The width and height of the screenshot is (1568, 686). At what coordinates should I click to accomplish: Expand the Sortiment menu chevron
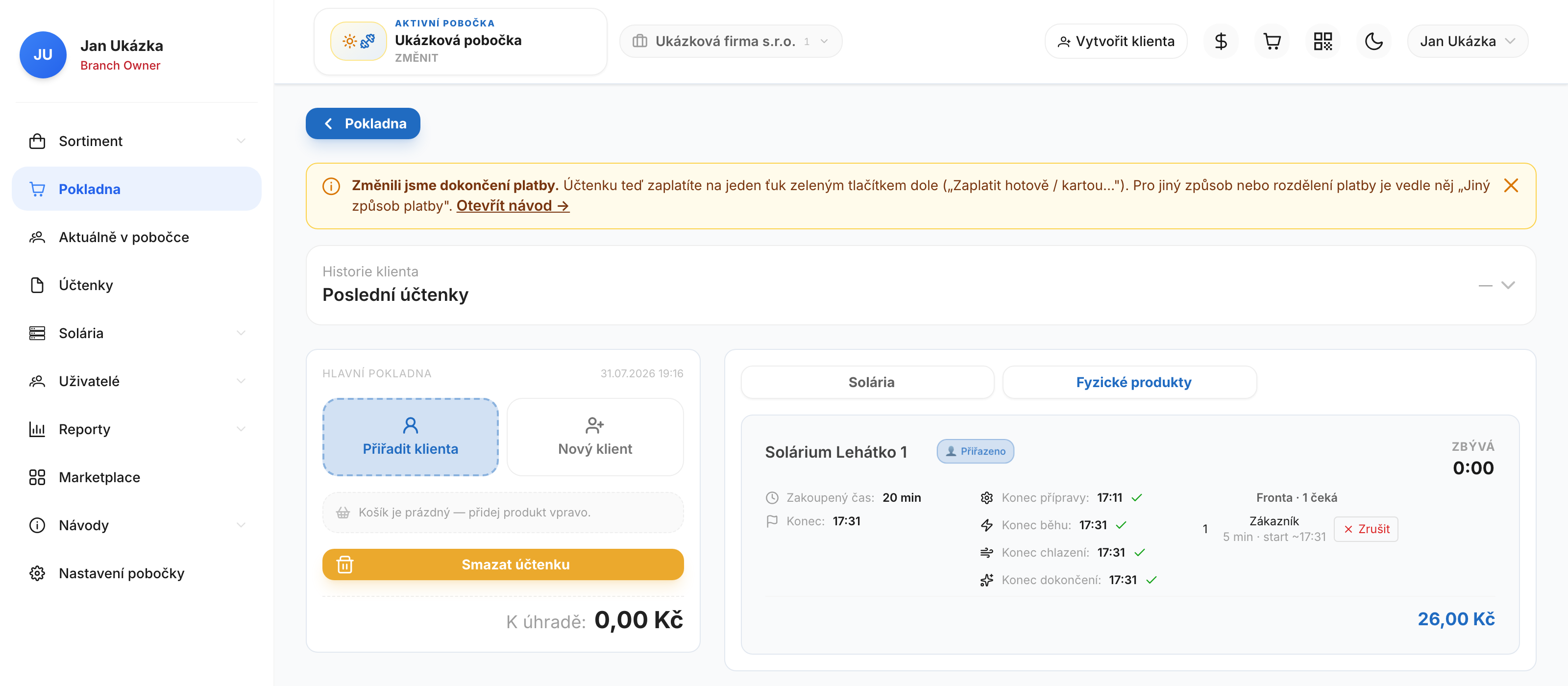click(241, 141)
